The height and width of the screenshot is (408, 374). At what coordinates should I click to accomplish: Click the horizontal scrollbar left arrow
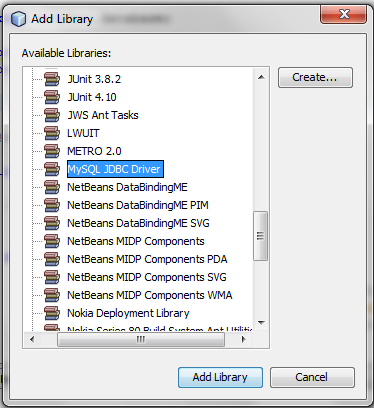(32, 340)
